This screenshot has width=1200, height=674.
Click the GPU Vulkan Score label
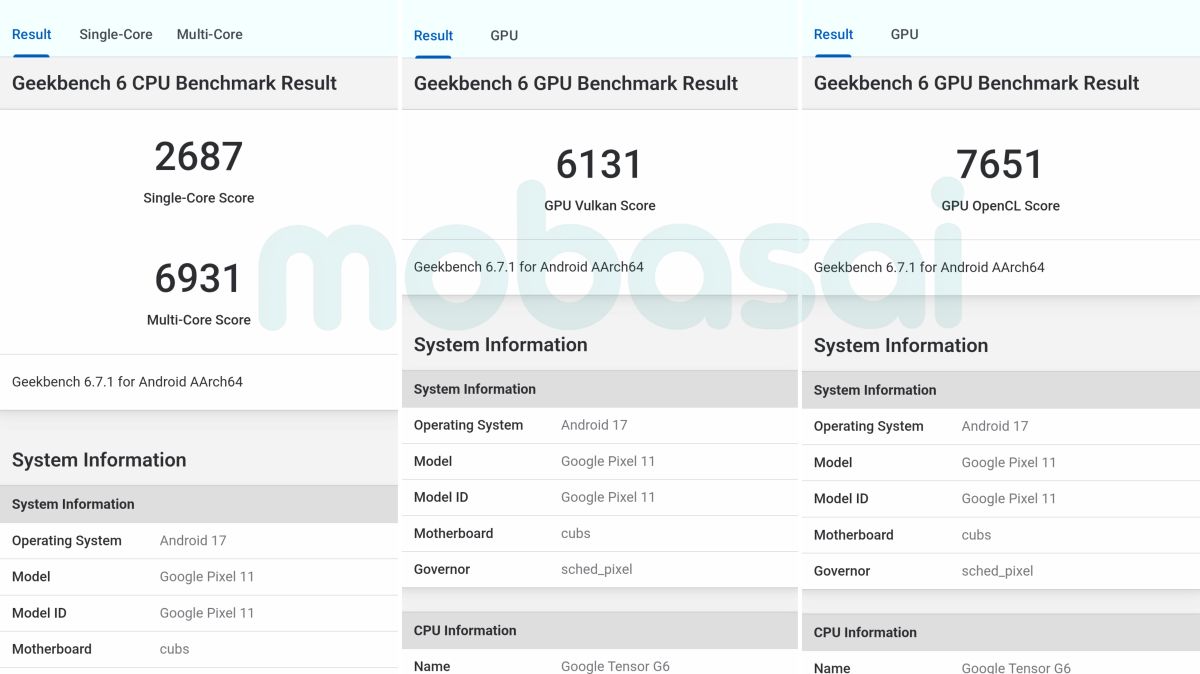(600, 206)
